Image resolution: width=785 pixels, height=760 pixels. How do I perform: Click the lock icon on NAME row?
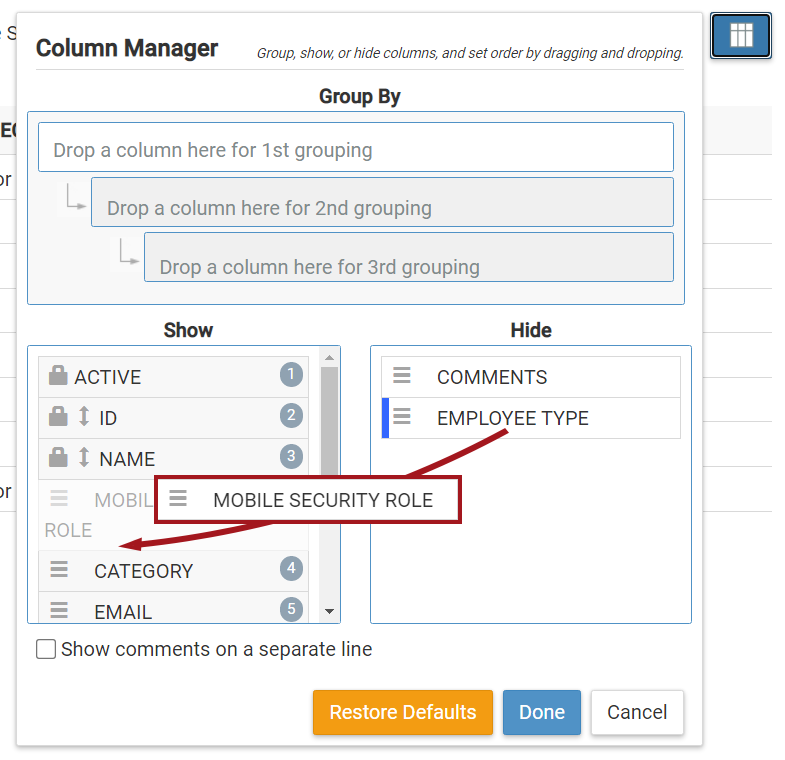pos(58,457)
